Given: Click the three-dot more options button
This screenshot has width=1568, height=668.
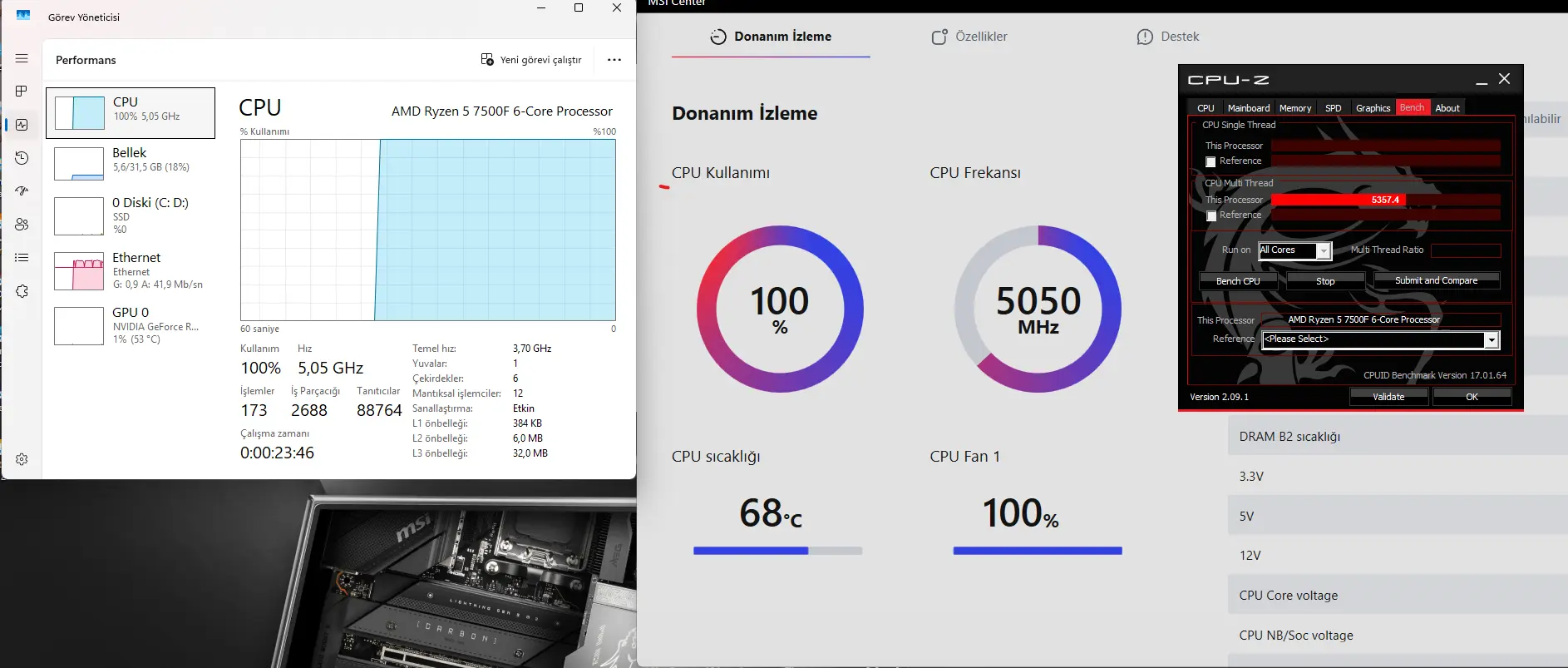Looking at the screenshot, I should (x=614, y=60).
